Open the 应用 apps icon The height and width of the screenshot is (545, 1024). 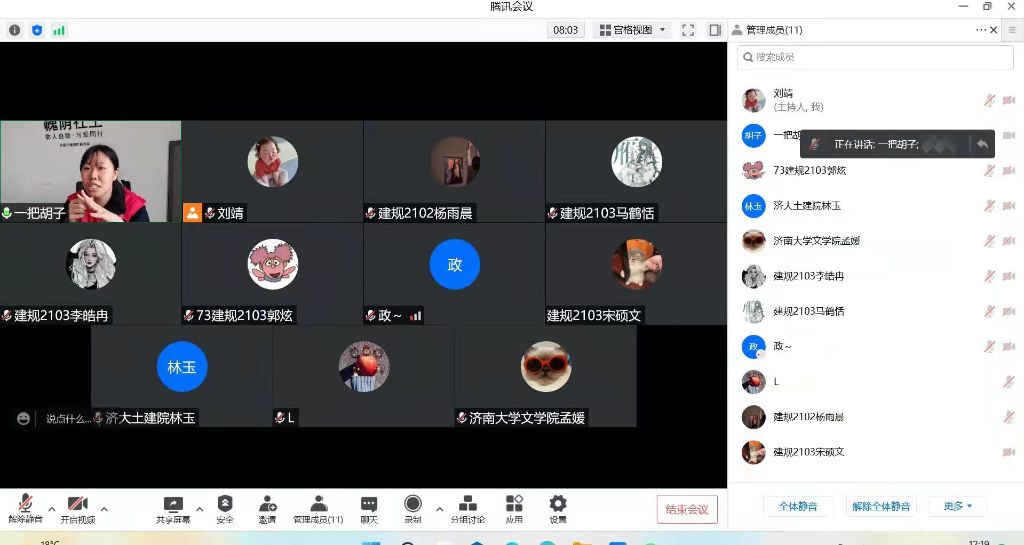tap(514, 507)
